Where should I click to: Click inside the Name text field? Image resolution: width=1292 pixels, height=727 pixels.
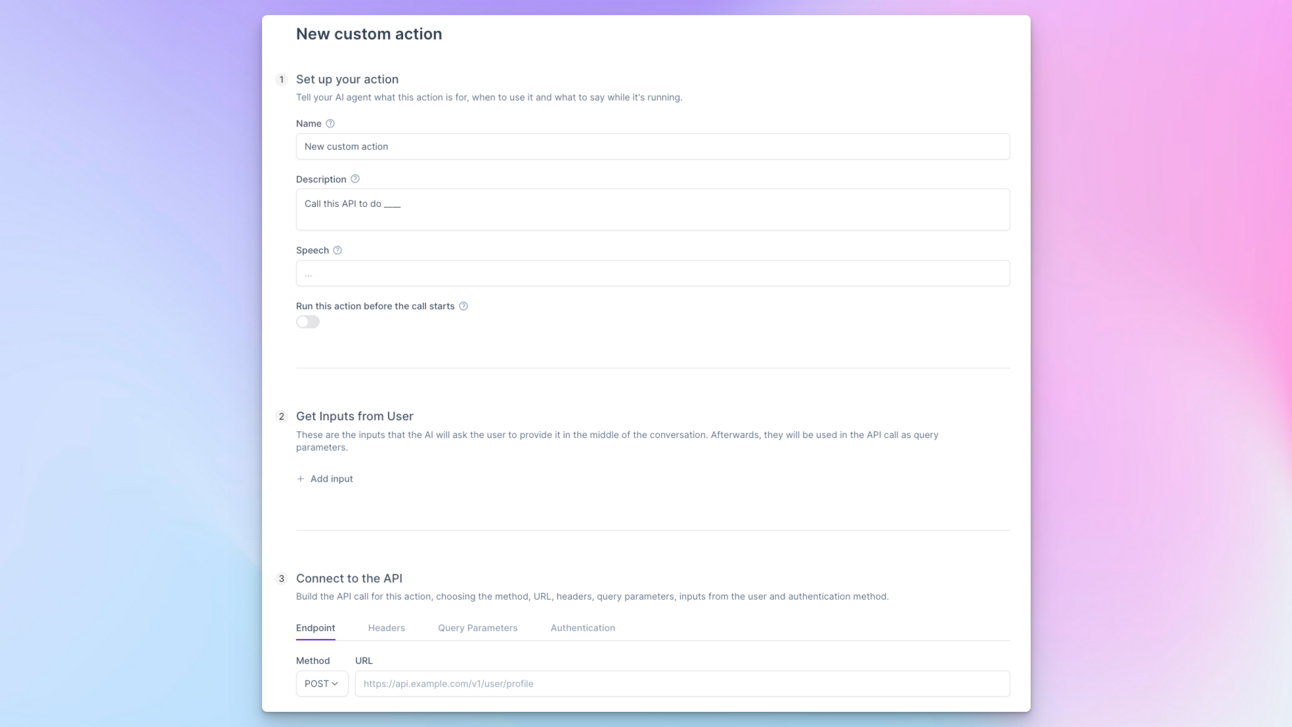click(x=652, y=146)
